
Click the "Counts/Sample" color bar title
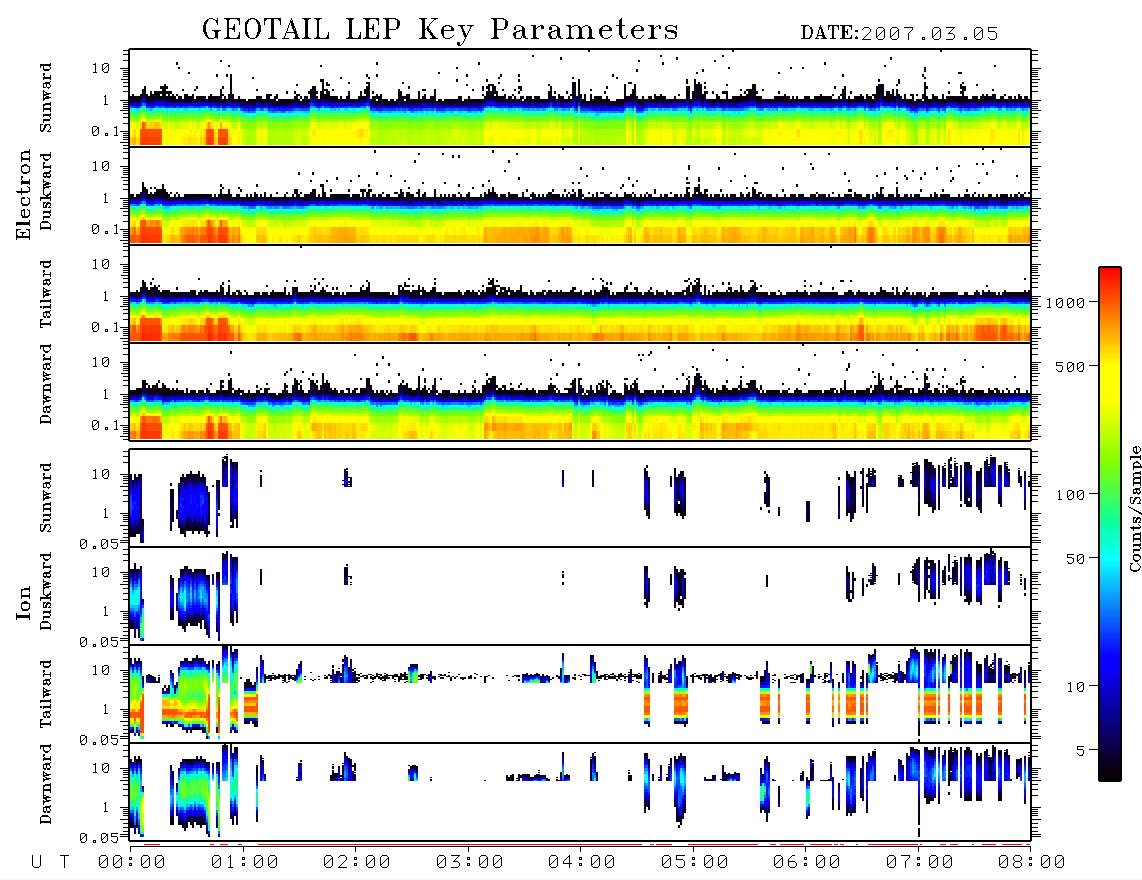click(x=1135, y=508)
